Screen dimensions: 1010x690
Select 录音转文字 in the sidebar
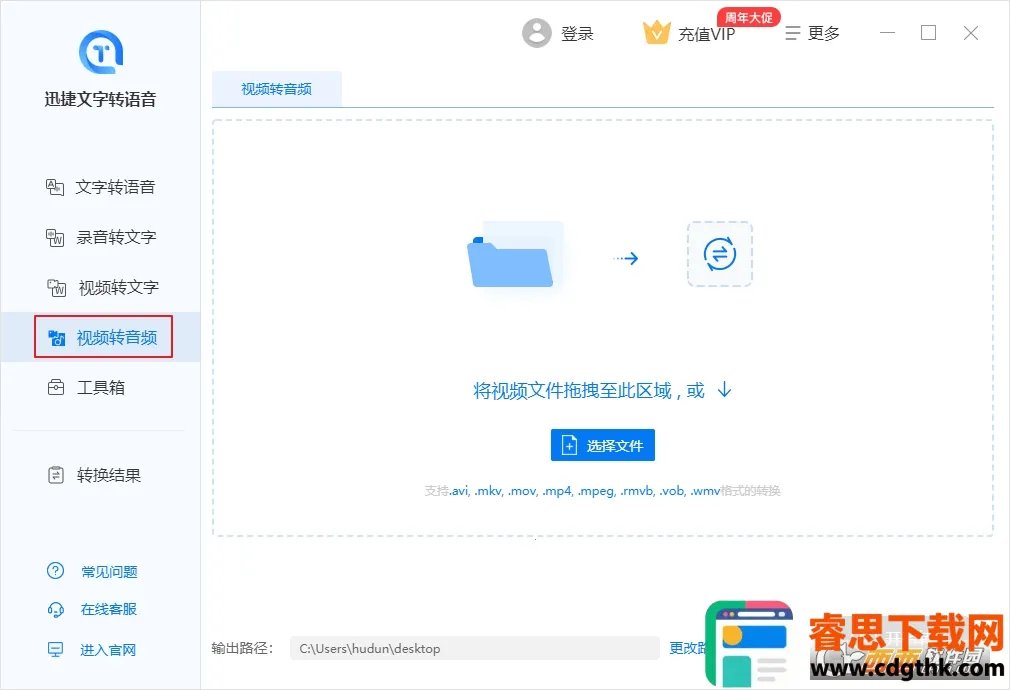pyautogui.click(x=116, y=237)
